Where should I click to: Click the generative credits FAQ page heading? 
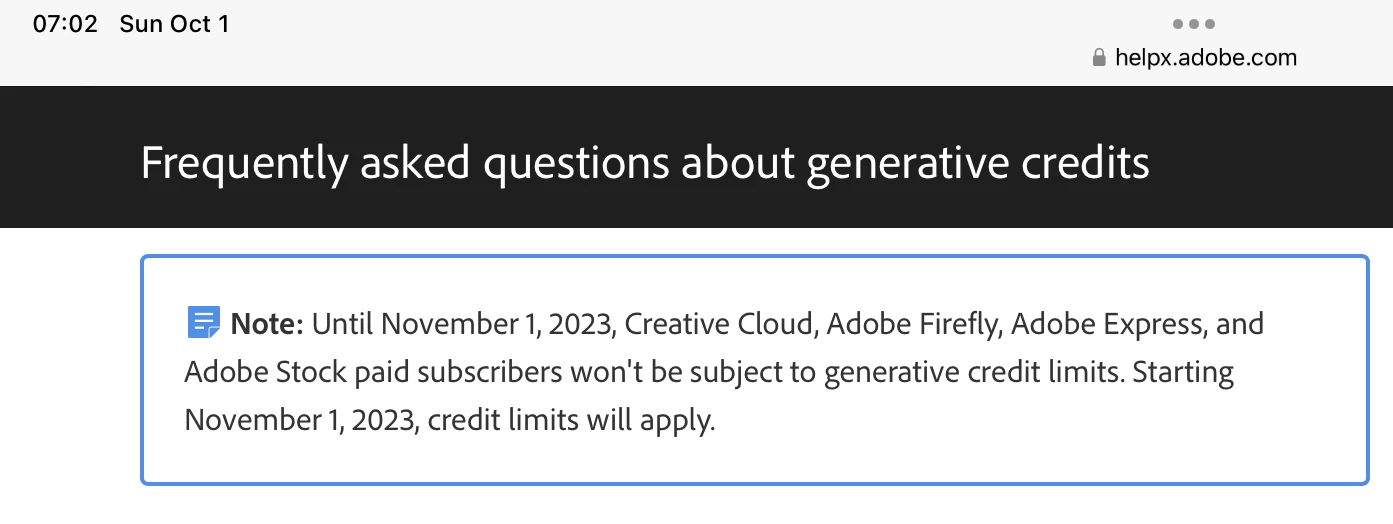pos(645,162)
